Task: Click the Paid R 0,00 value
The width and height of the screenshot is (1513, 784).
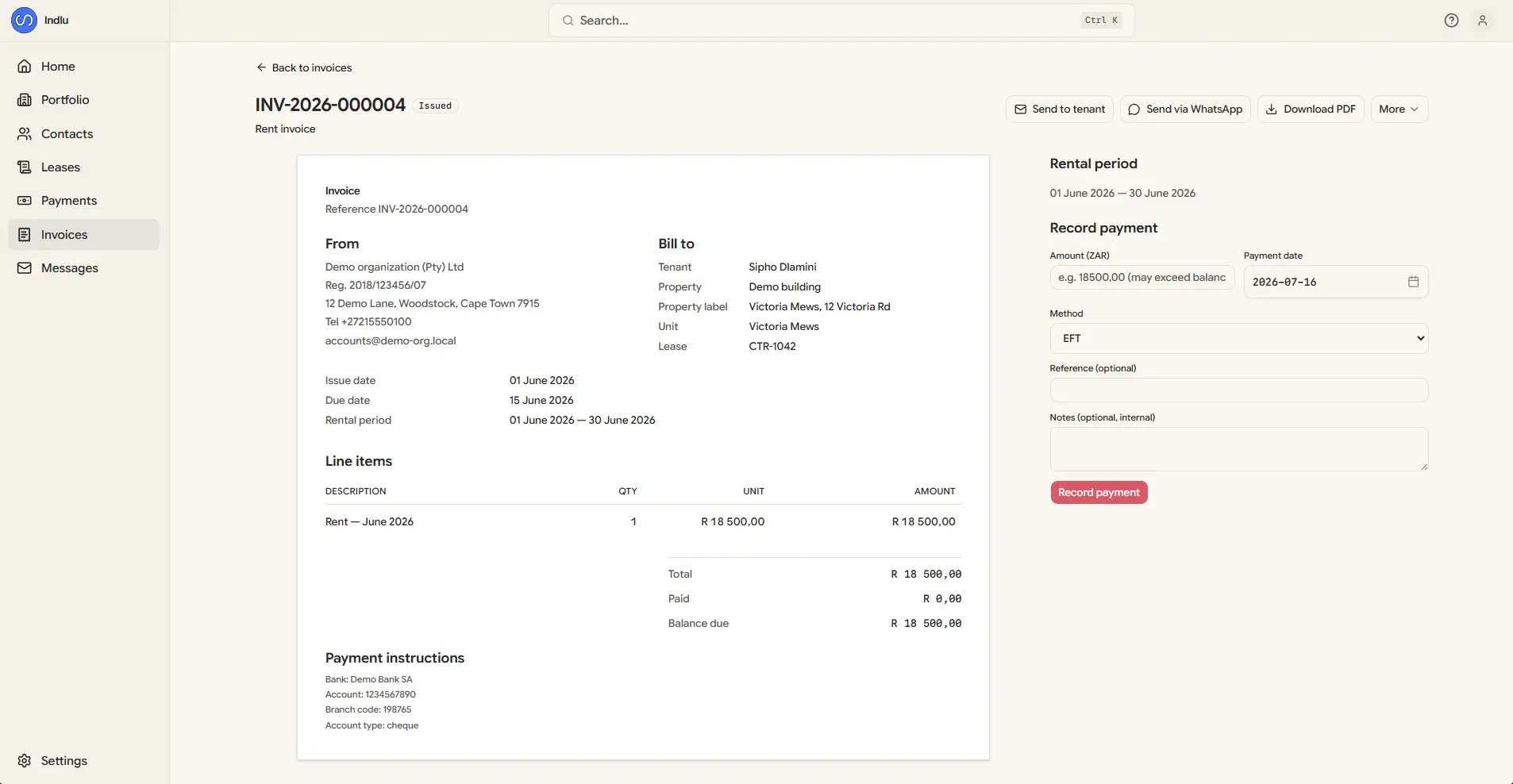Action: tap(942, 599)
